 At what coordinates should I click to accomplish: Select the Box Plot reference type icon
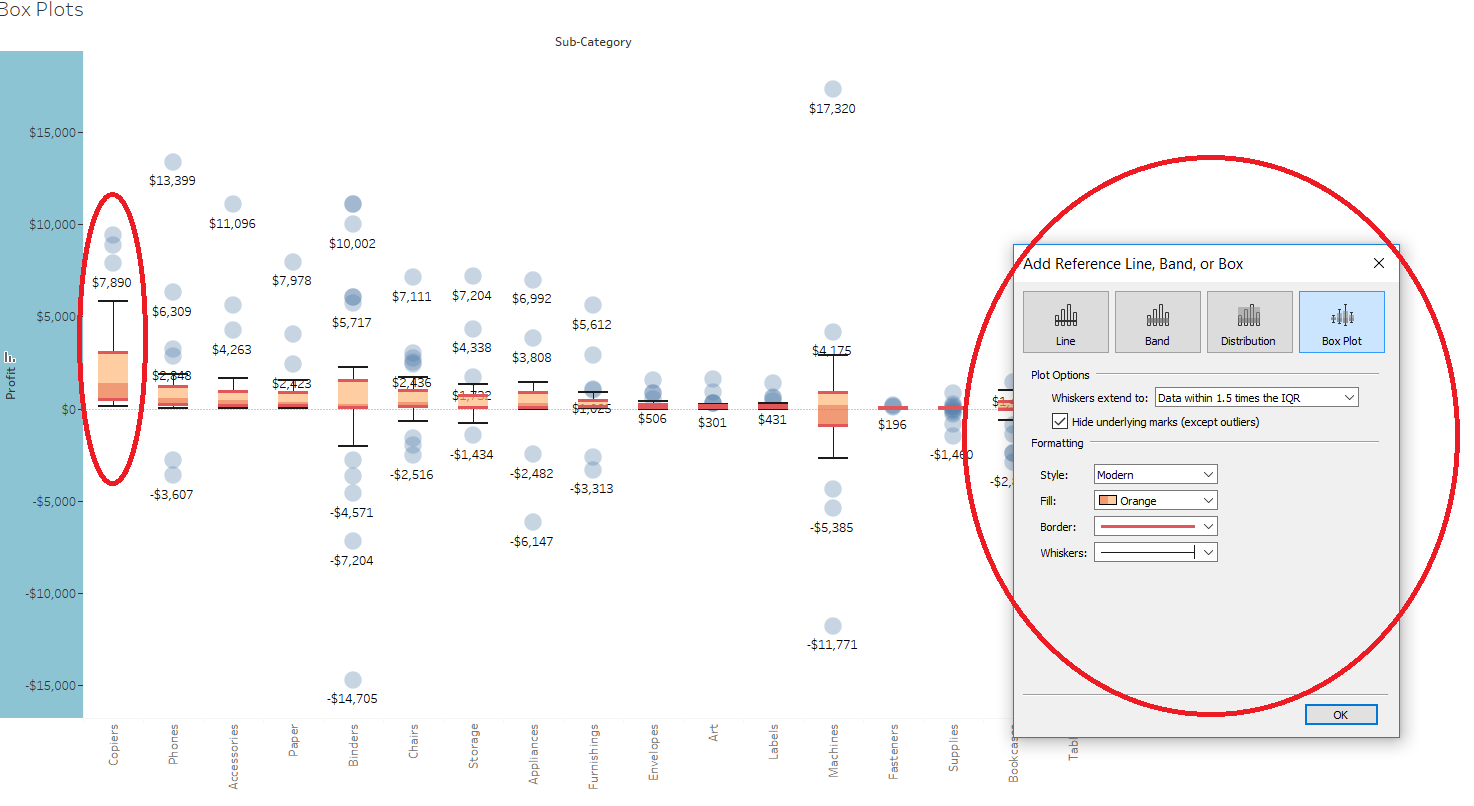(1341, 321)
